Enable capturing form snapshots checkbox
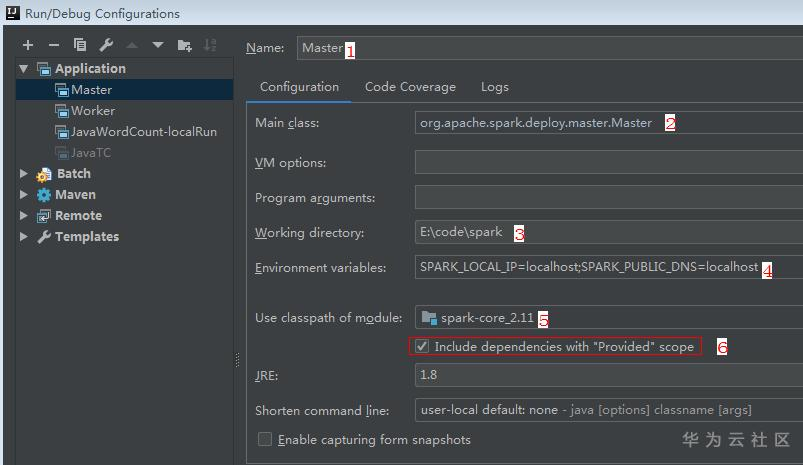The image size is (803, 465). pyautogui.click(x=265, y=439)
